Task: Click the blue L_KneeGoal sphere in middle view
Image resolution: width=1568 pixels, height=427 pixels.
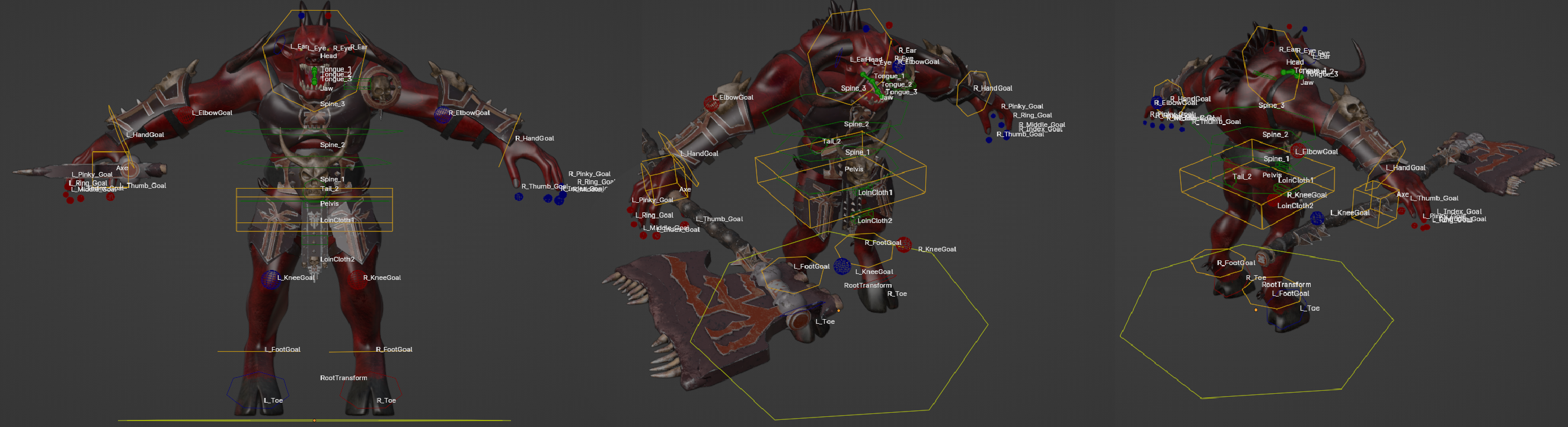Action: pos(842,266)
